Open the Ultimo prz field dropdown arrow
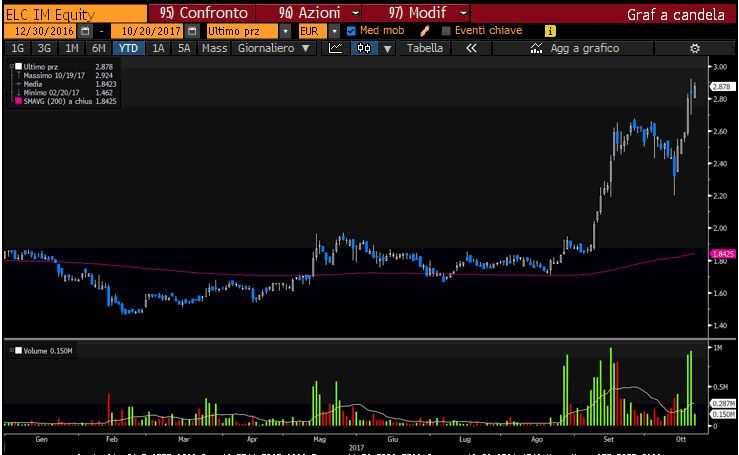The height and width of the screenshot is (455, 739). coord(285,31)
